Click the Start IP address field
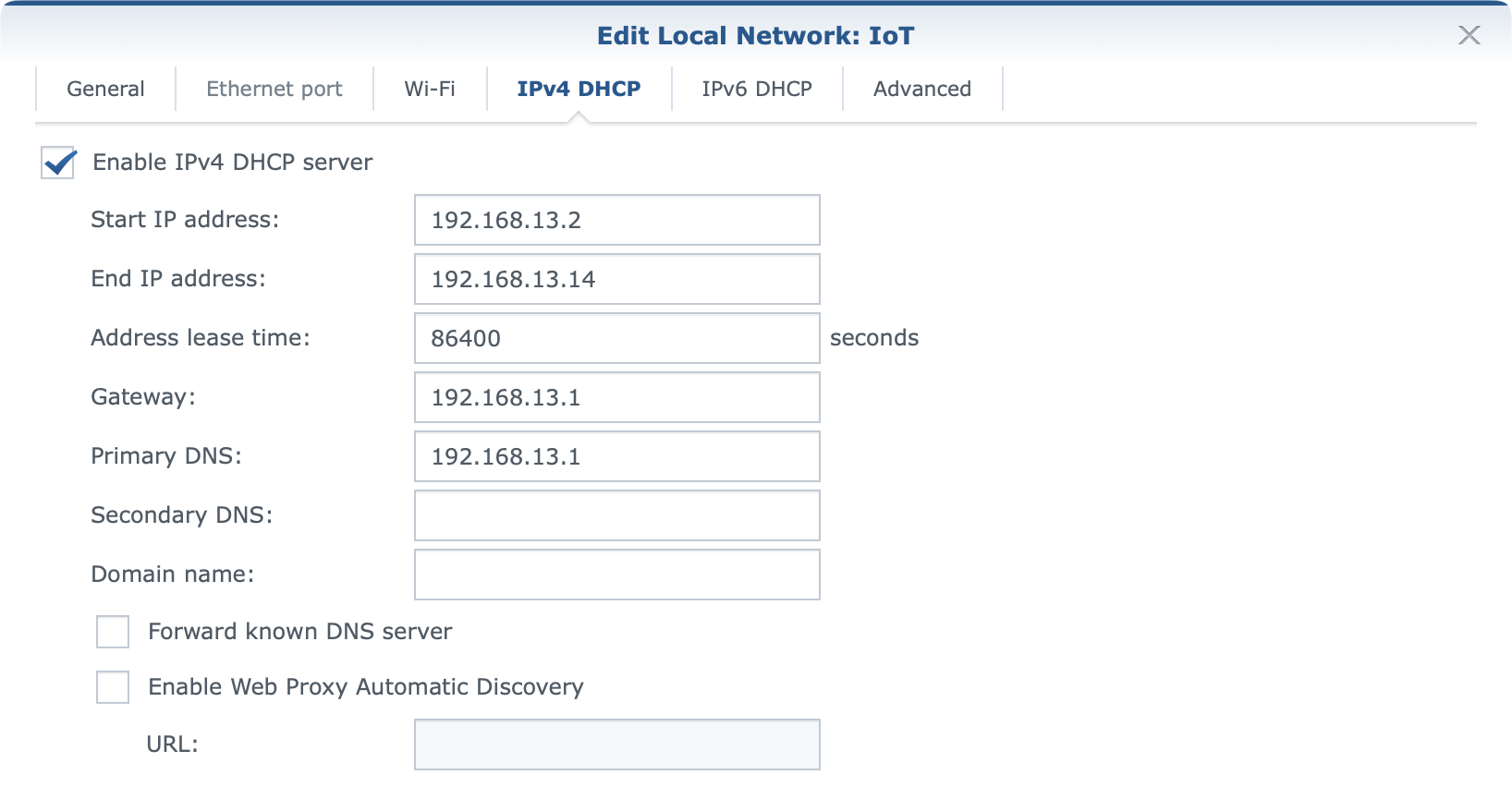Screen dimensions: 1512x811 [616, 220]
